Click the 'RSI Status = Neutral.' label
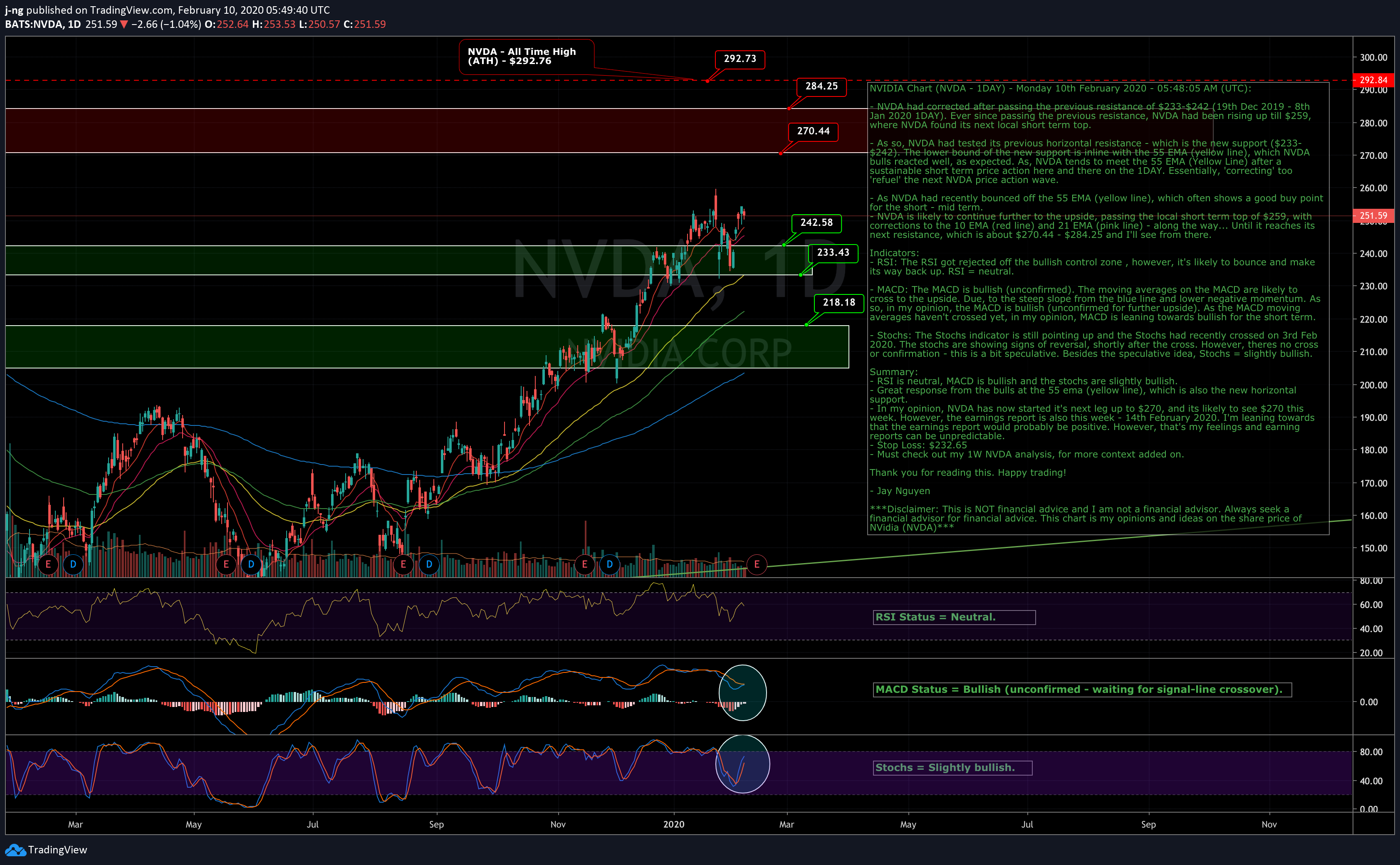This screenshot has height=865, width=1400. click(954, 617)
